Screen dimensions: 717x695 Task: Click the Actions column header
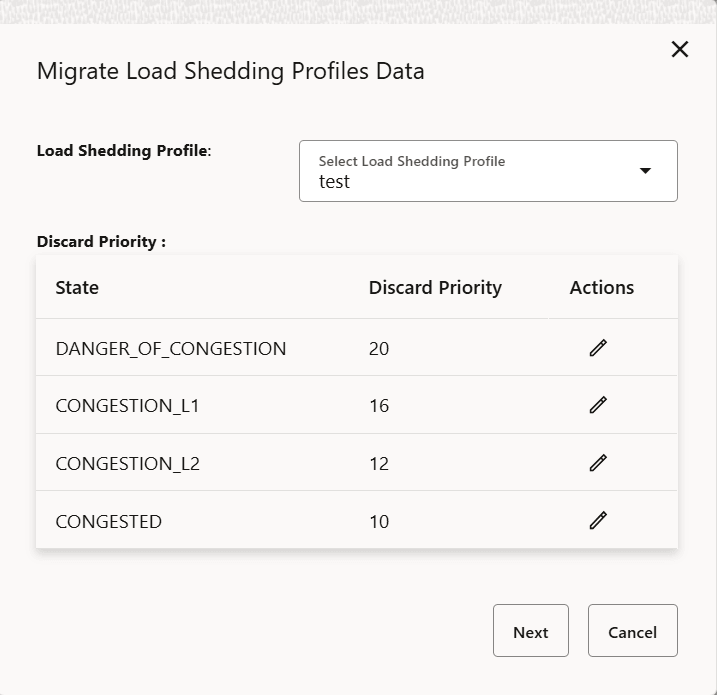point(601,288)
